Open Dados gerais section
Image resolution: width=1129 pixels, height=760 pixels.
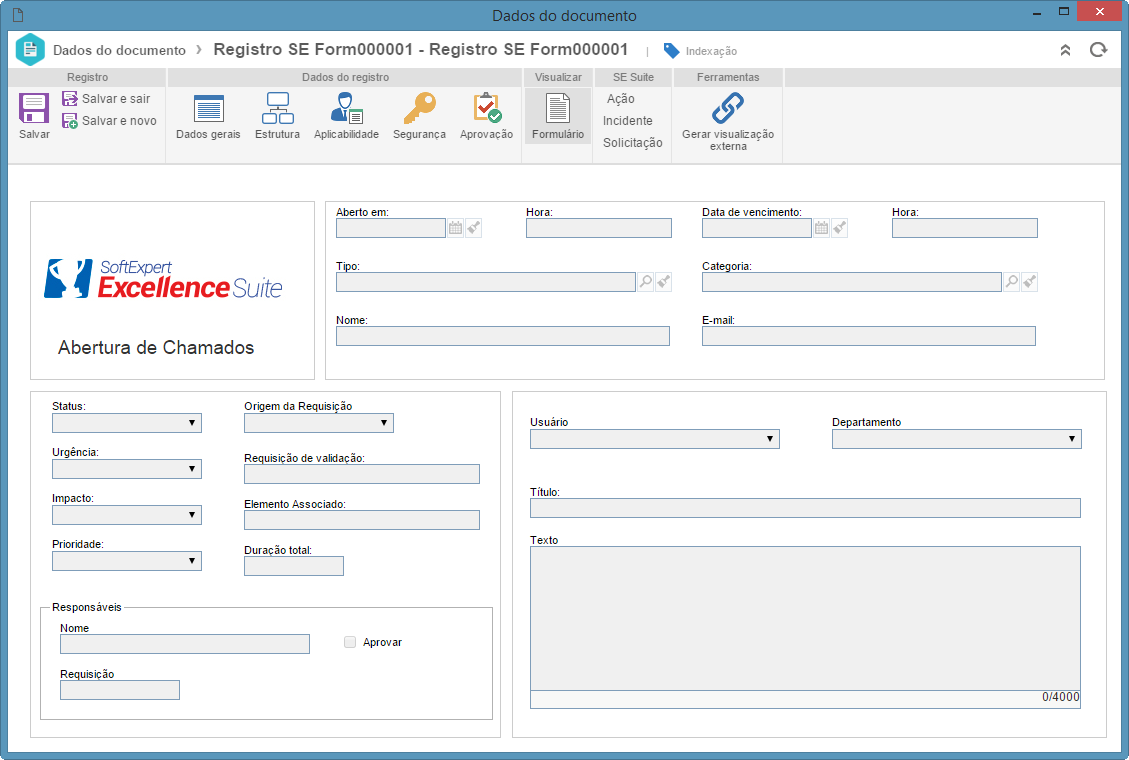pos(209,109)
